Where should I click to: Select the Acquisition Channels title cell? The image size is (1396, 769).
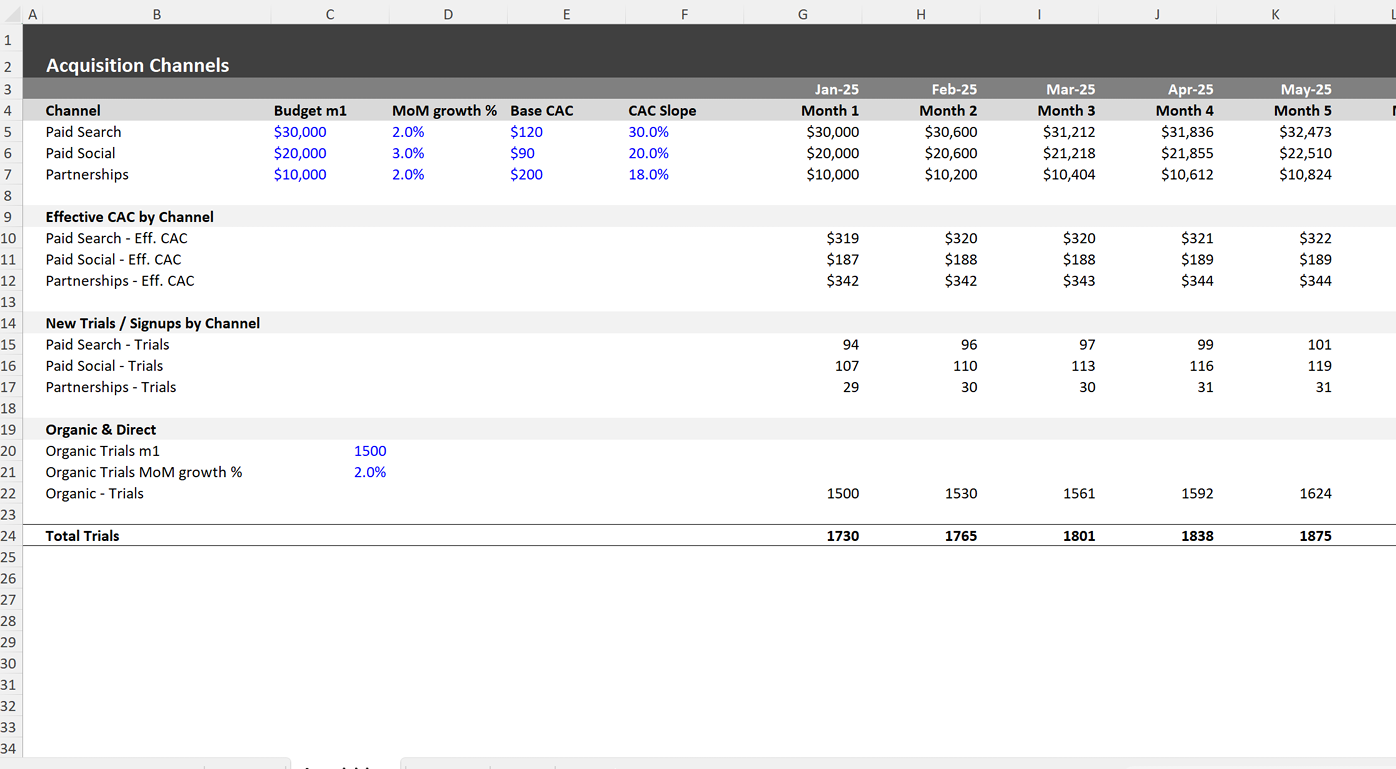tap(138, 66)
